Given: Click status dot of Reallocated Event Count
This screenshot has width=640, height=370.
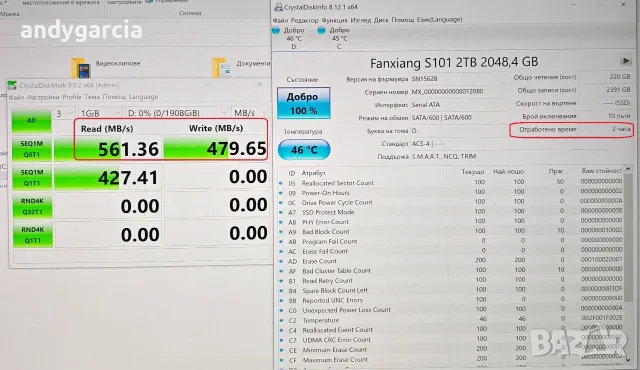Looking at the screenshot, I should [281, 330].
